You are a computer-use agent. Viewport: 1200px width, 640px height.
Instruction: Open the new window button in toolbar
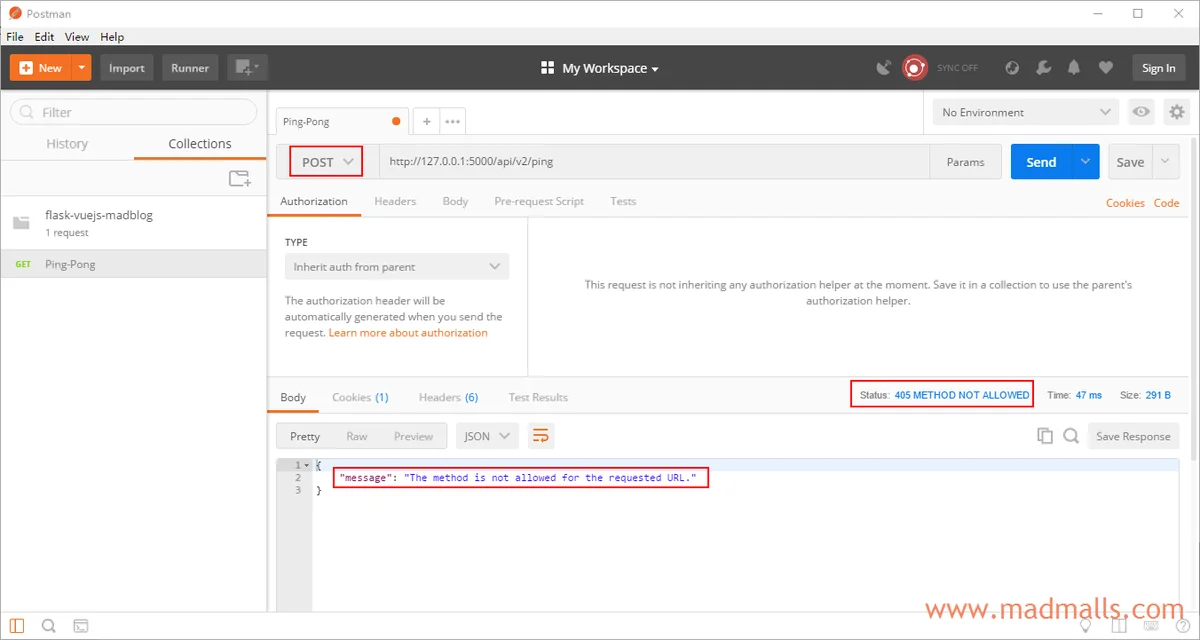[247, 68]
